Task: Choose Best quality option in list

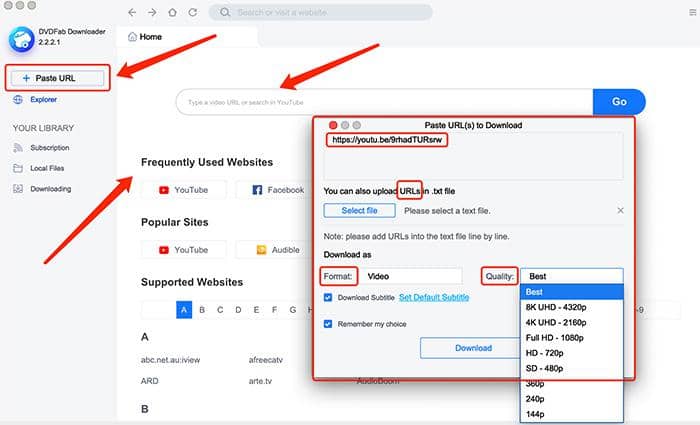Action: [x=572, y=292]
